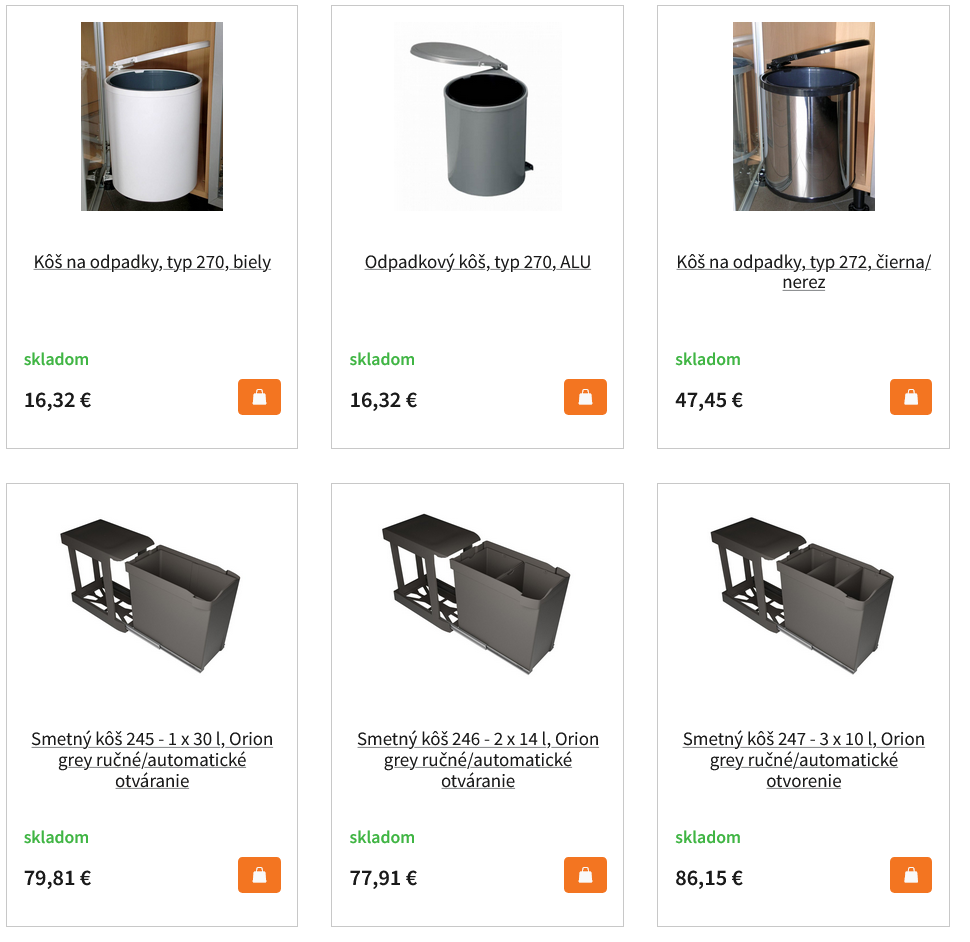Open Kôš na odpadky typ 272 link
The height and width of the screenshot is (942, 970).
[804, 272]
